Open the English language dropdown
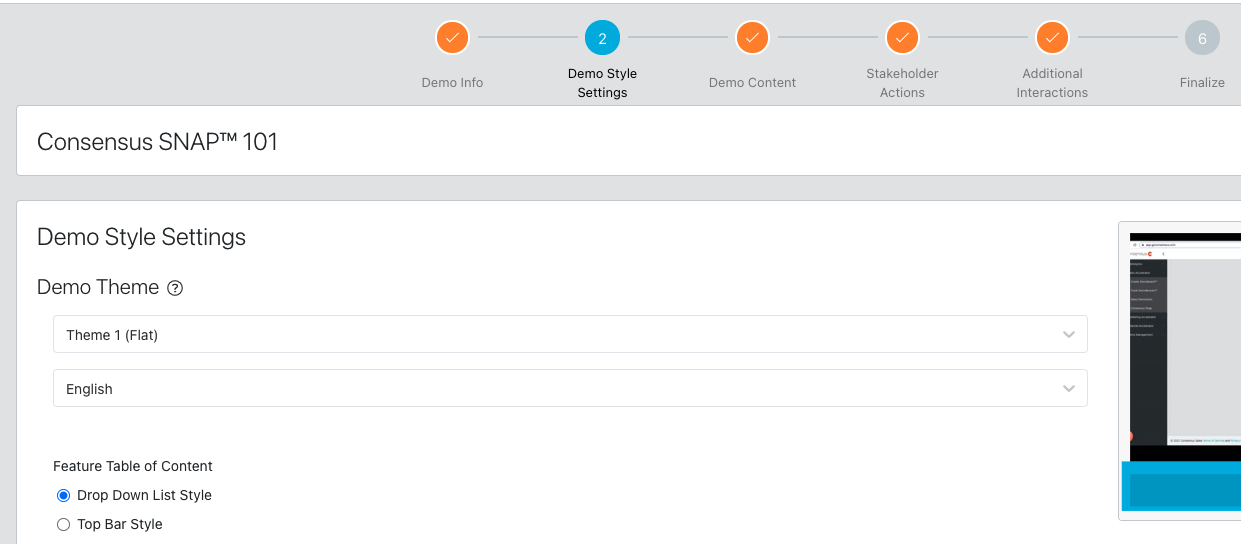This screenshot has width=1241, height=544. pyautogui.click(x=570, y=388)
